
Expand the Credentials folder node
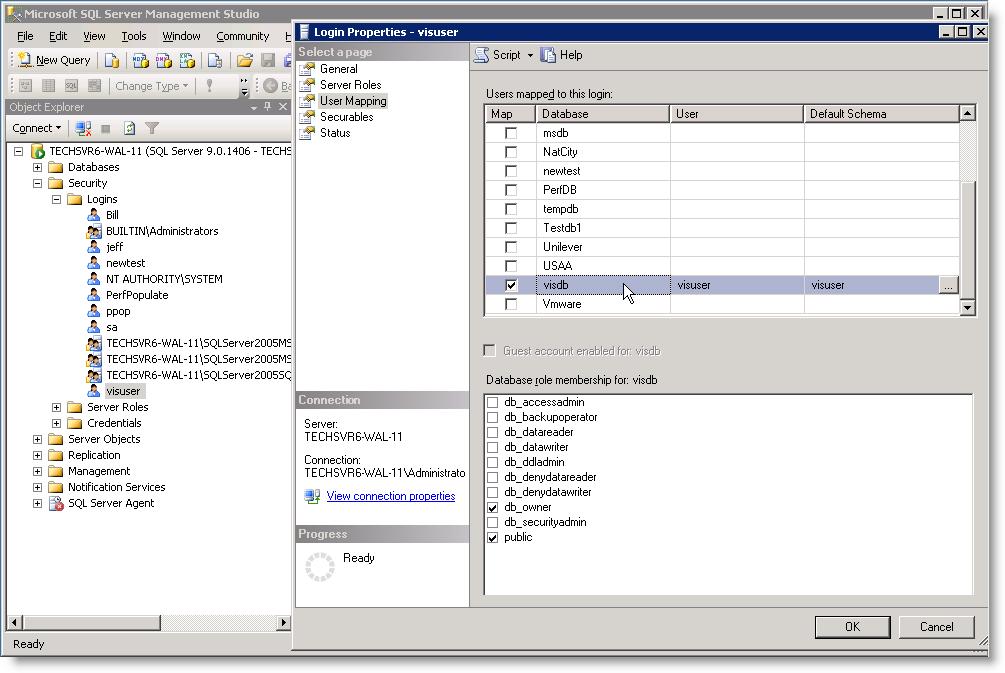pyautogui.click(x=56, y=424)
